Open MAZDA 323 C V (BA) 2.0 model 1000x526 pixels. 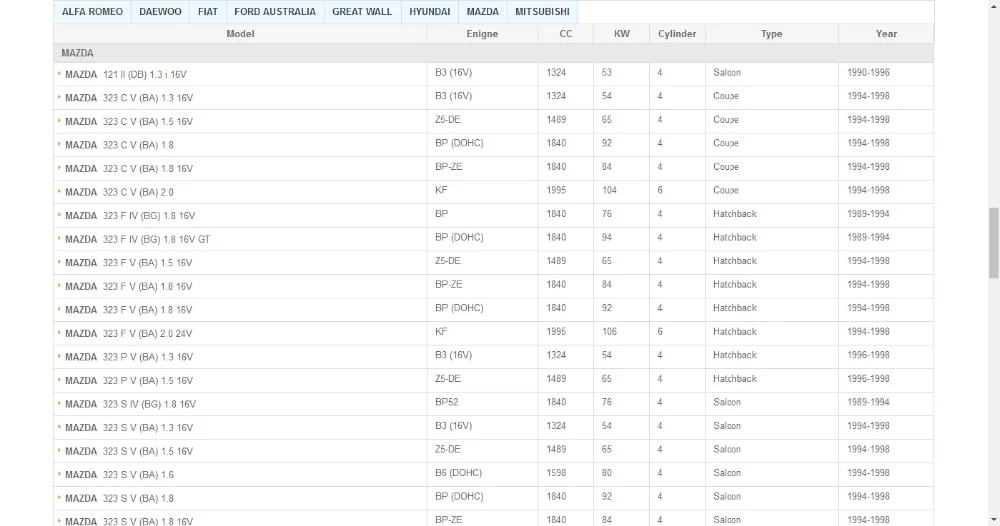[x=119, y=192]
